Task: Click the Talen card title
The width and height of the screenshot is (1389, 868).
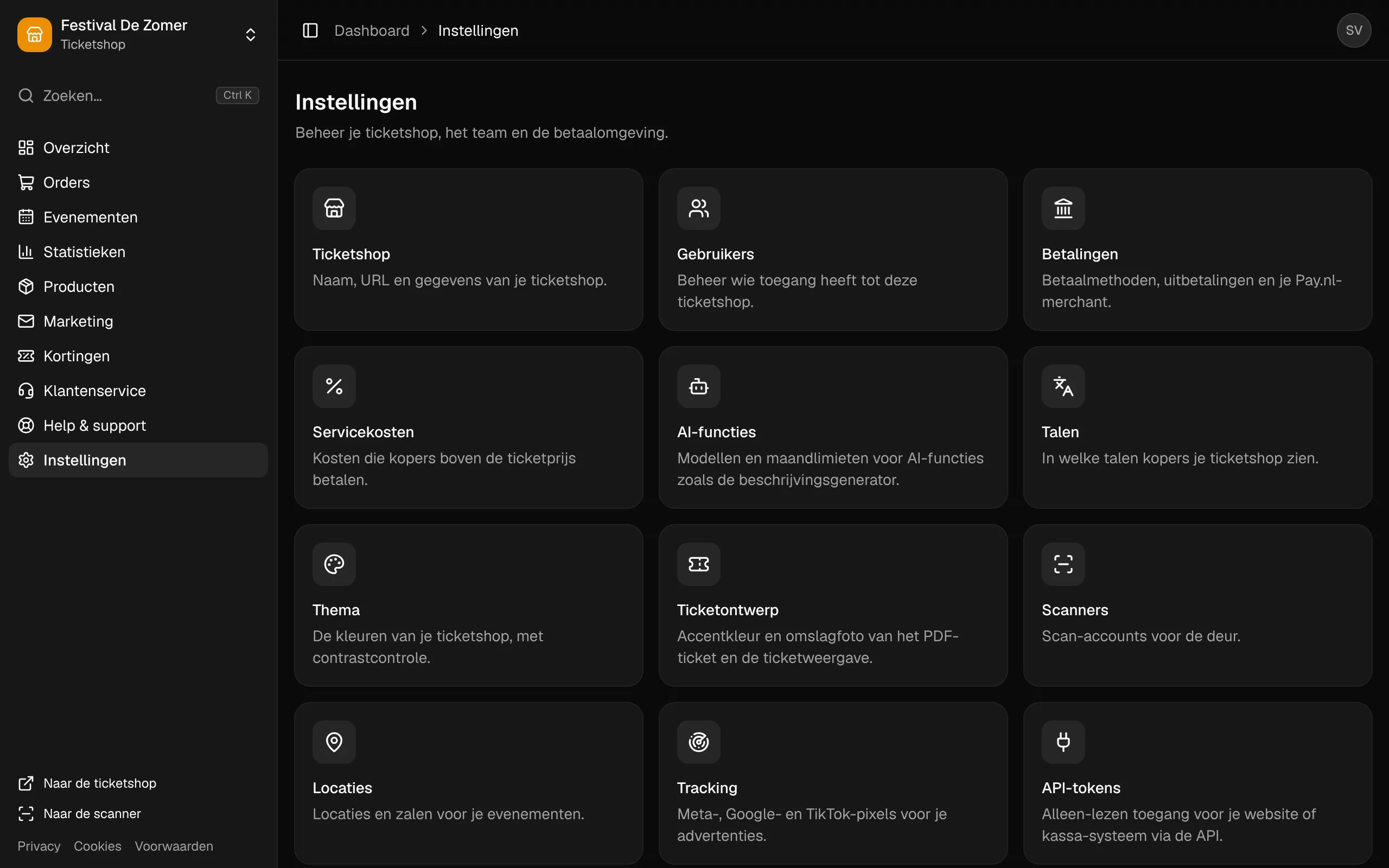Action: (x=1060, y=432)
